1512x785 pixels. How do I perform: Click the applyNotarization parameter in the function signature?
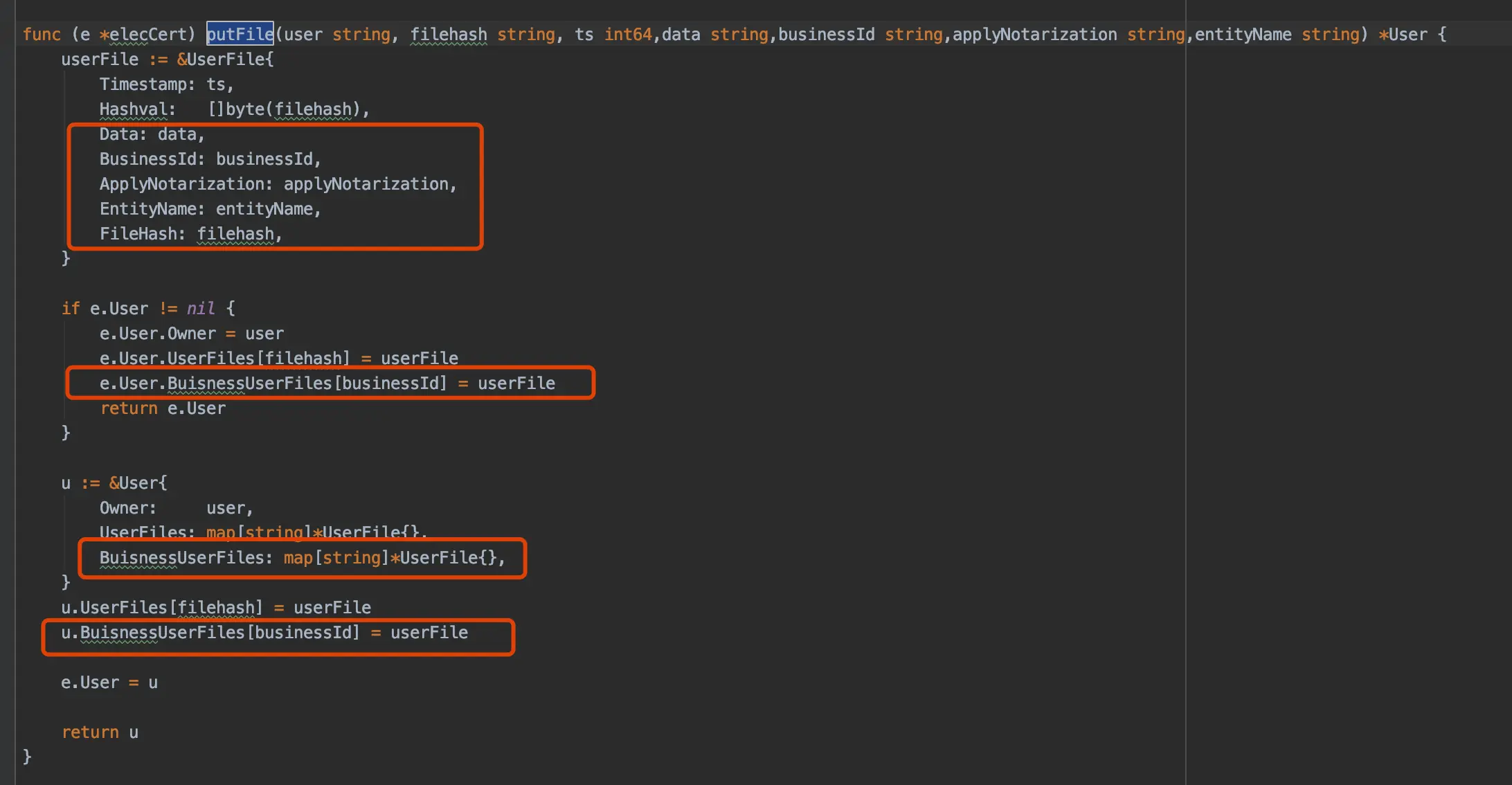pyautogui.click(x=1034, y=34)
